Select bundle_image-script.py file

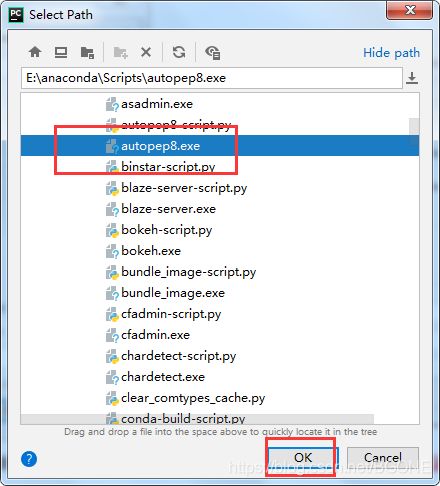(x=188, y=272)
